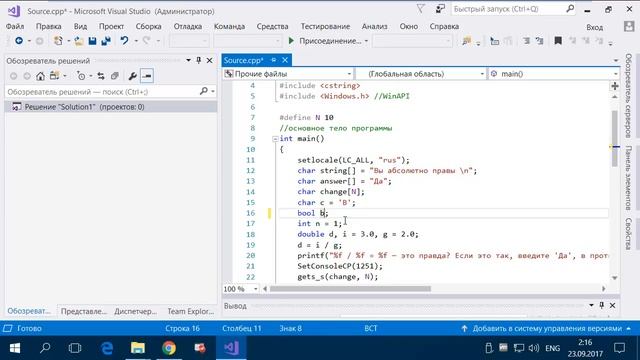Click the sync with active document icon
The width and height of the screenshot is (640, 360).
click(x=101, y=76)
